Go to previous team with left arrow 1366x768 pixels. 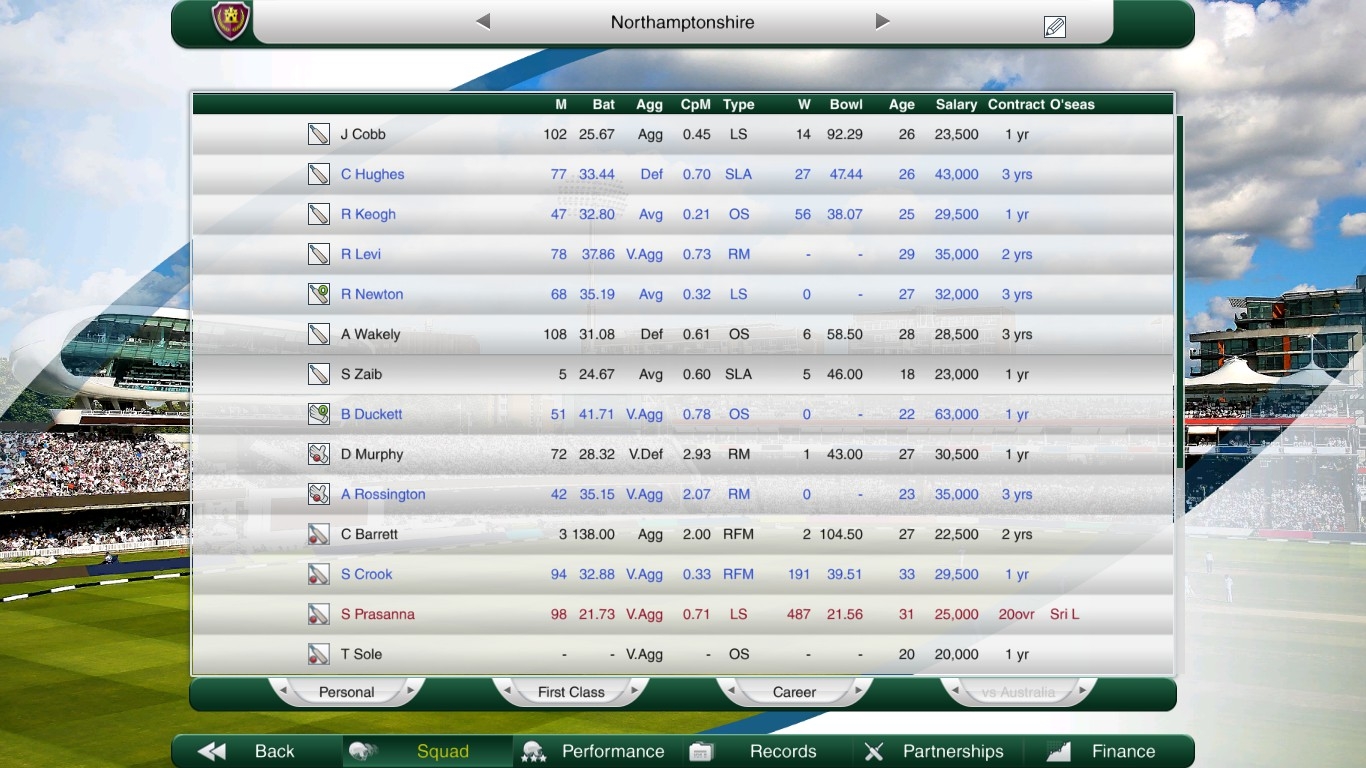click(x=483, y=21)
